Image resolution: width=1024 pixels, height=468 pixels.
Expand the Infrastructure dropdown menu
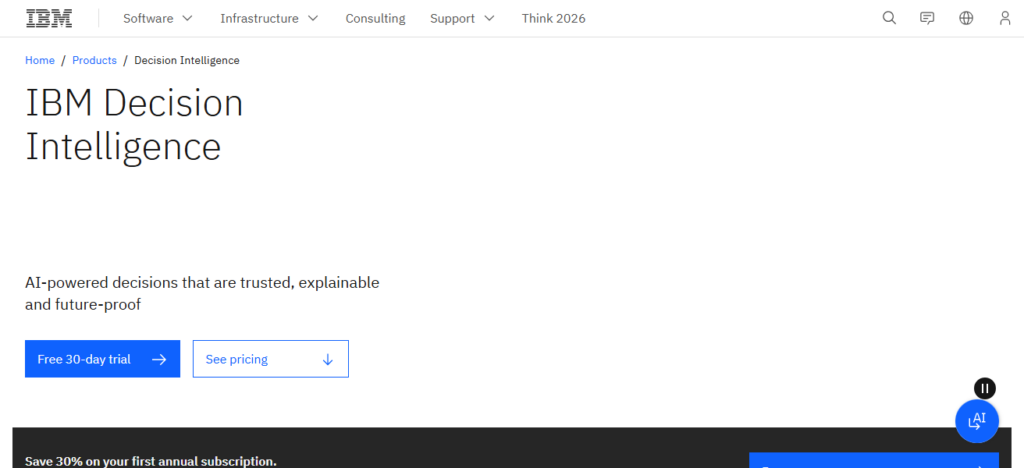(269, 18)
